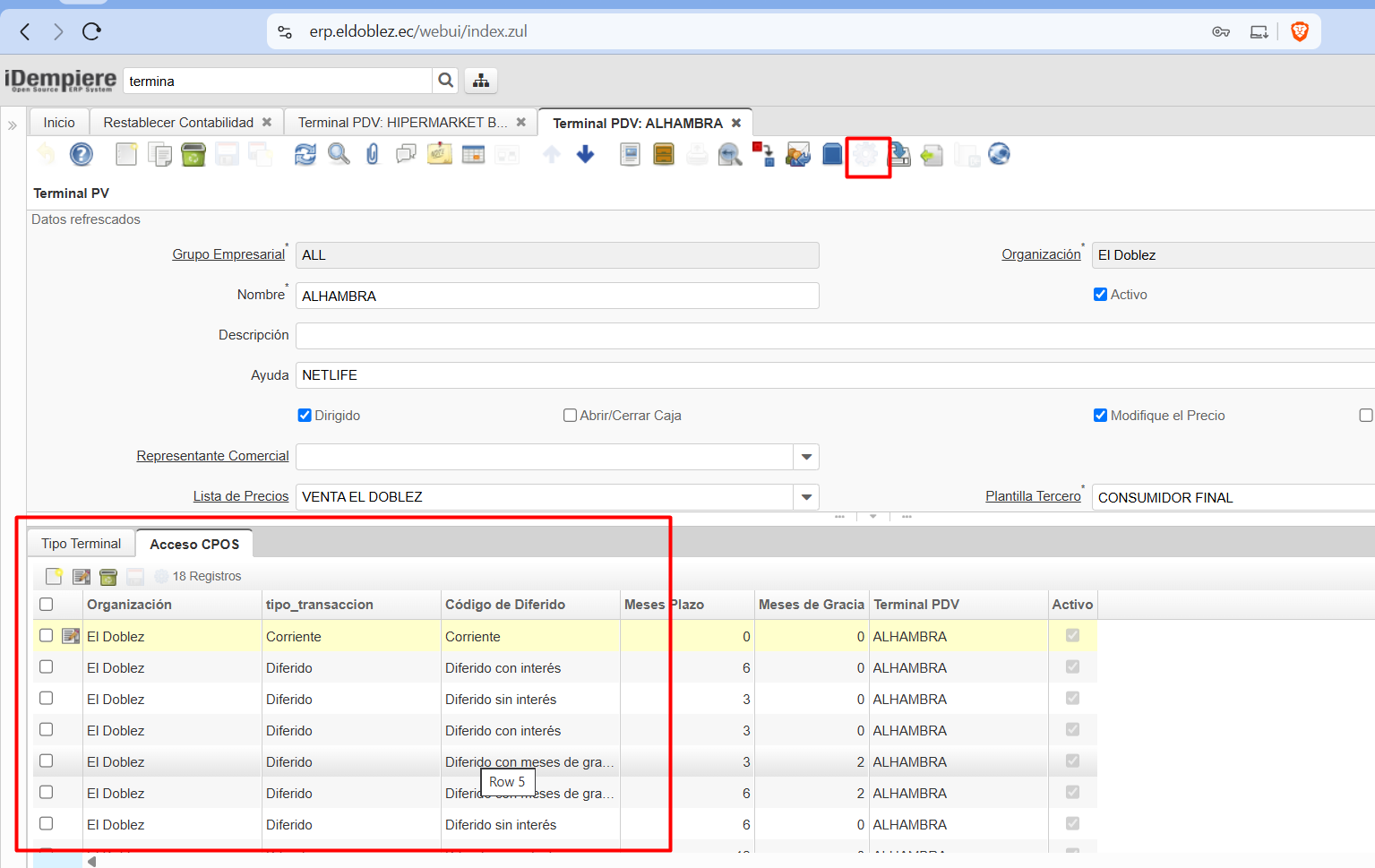Image resolution: width=1375 pixels, height=868 pixels.
Task: Click the Plantilla Tercero label link
Action: click(1033, 496)
